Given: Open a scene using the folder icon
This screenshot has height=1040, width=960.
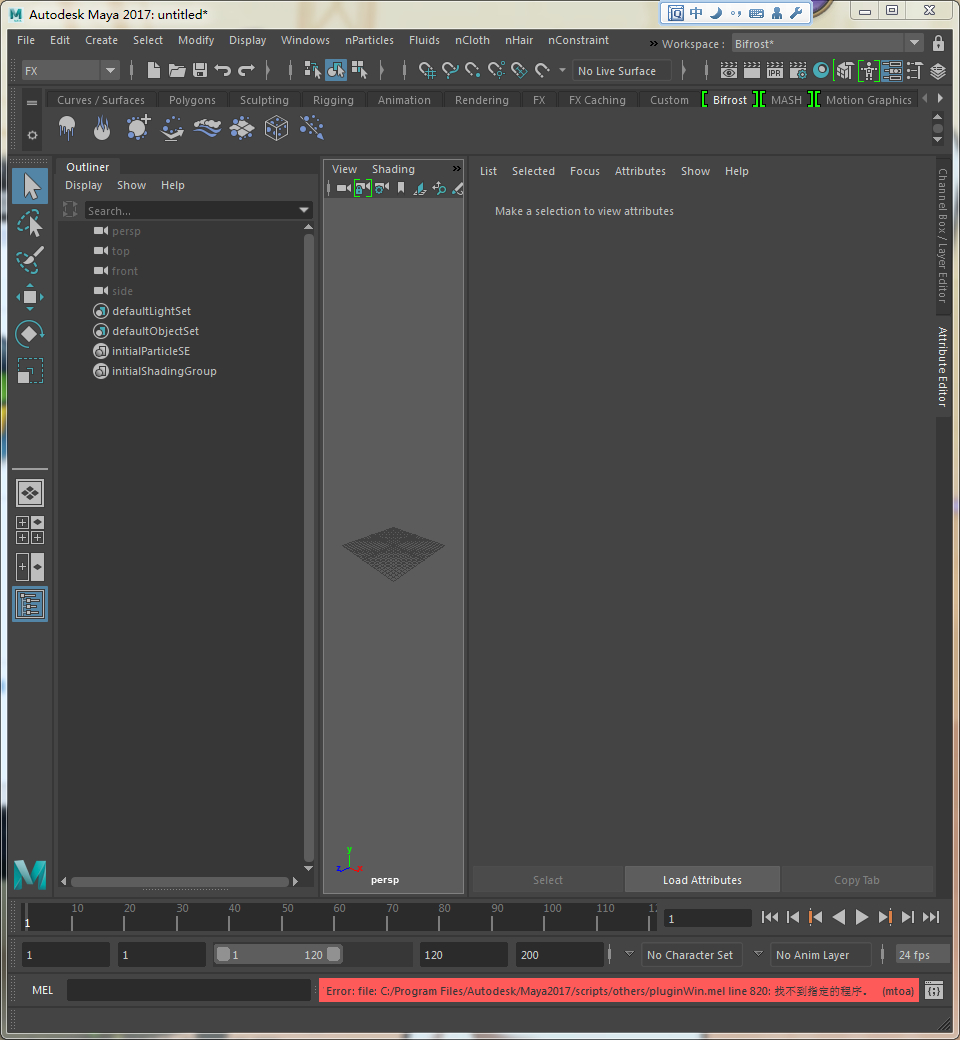Looking at the screenshot, I should (x=176, y=70).
